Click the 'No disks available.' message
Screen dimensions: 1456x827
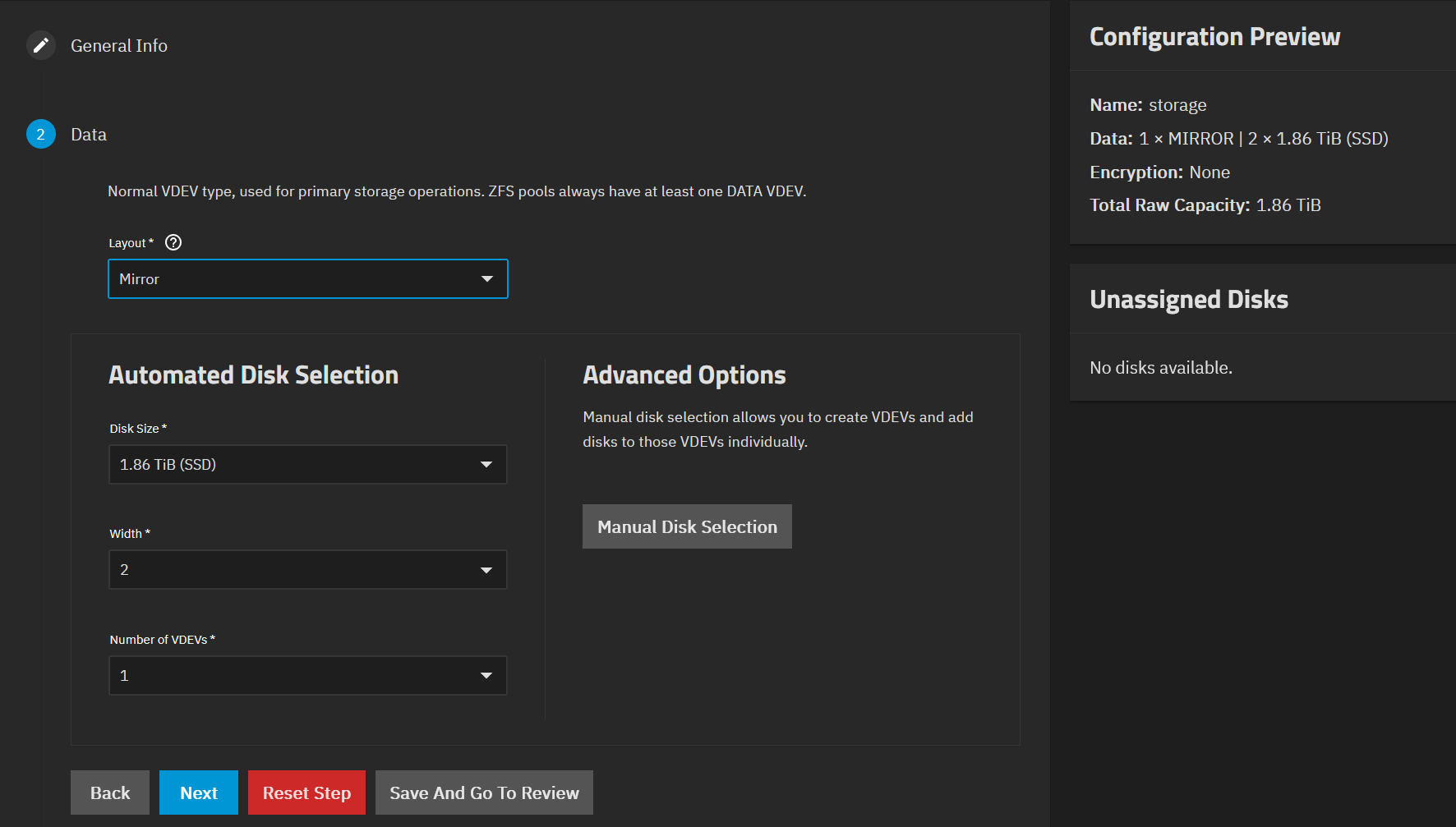(1160, 368)
